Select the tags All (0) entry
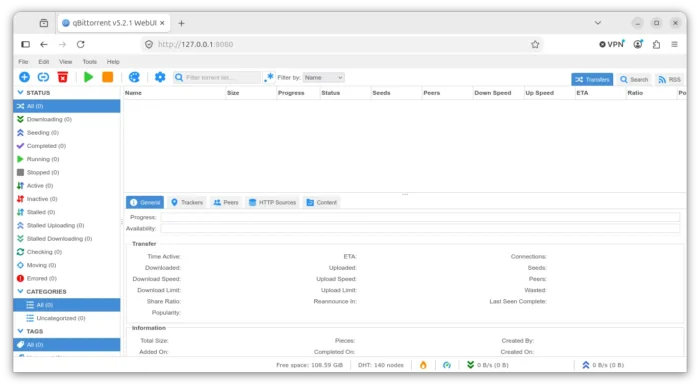Viewport: 700px width, 387px height. [67, 345]
